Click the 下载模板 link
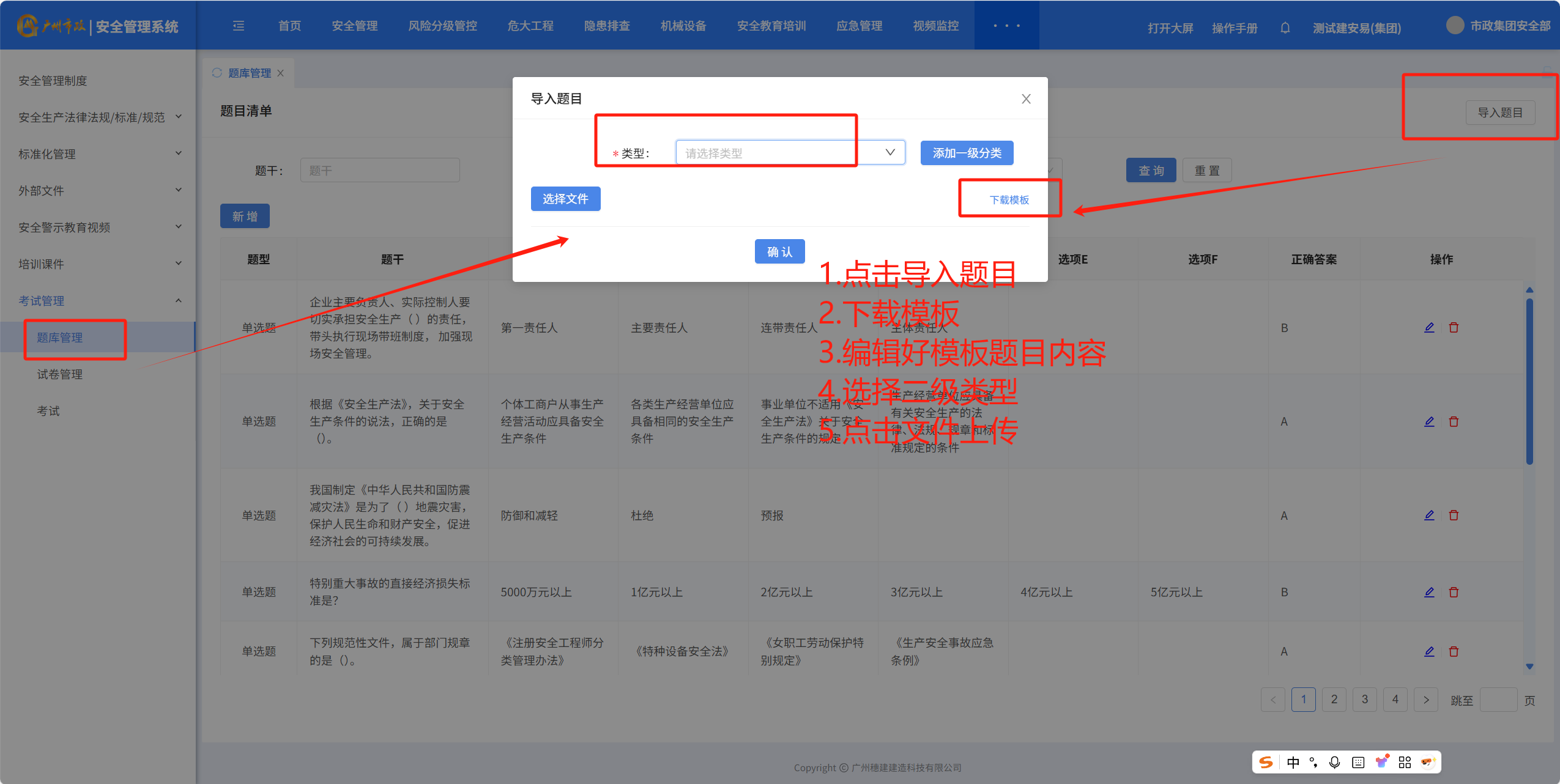The width and height of the screenshot is (1560, 784). pos(1009,200)
